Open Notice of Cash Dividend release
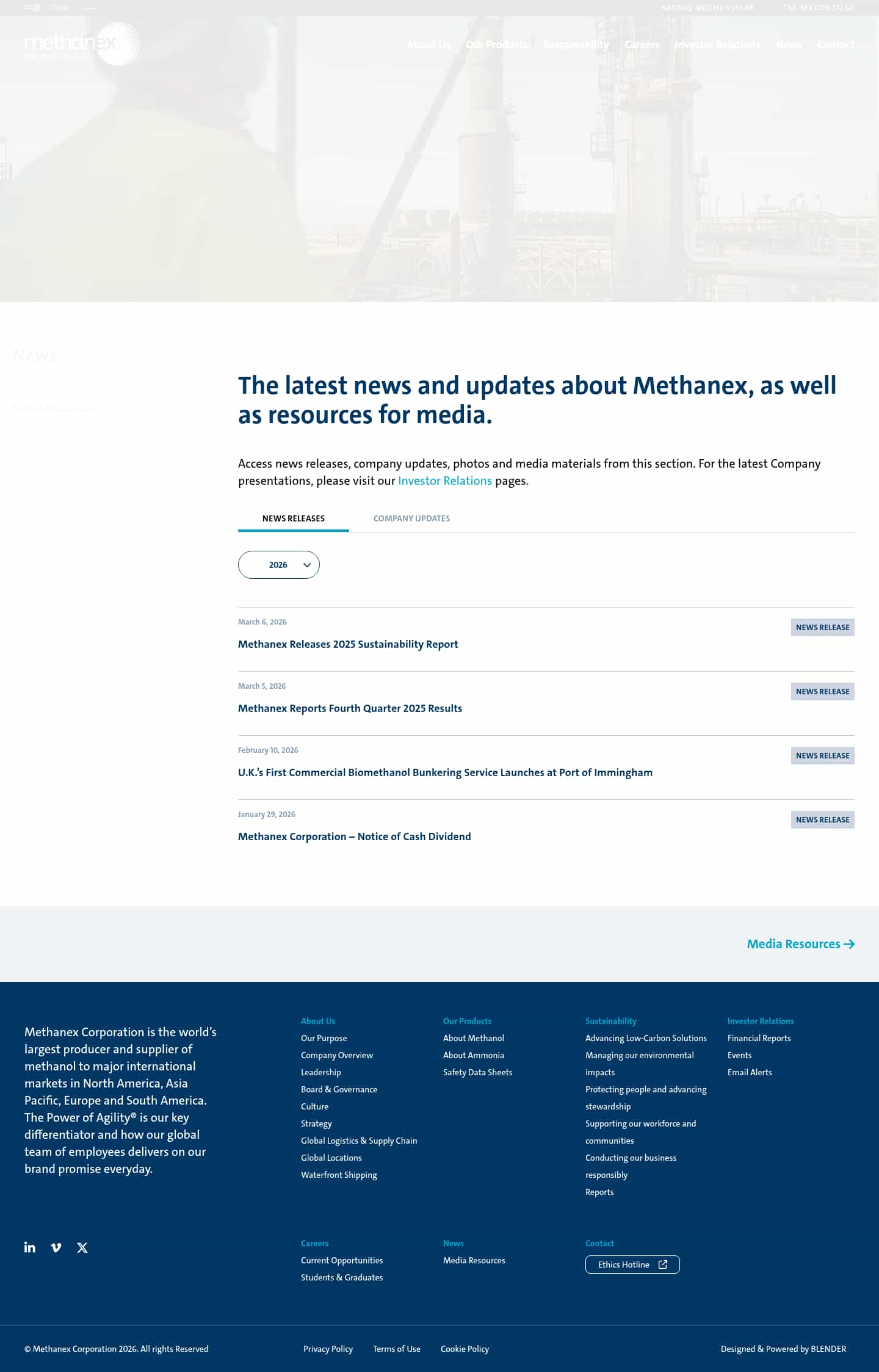This screenshot has width=879, height=1372. 355,837
